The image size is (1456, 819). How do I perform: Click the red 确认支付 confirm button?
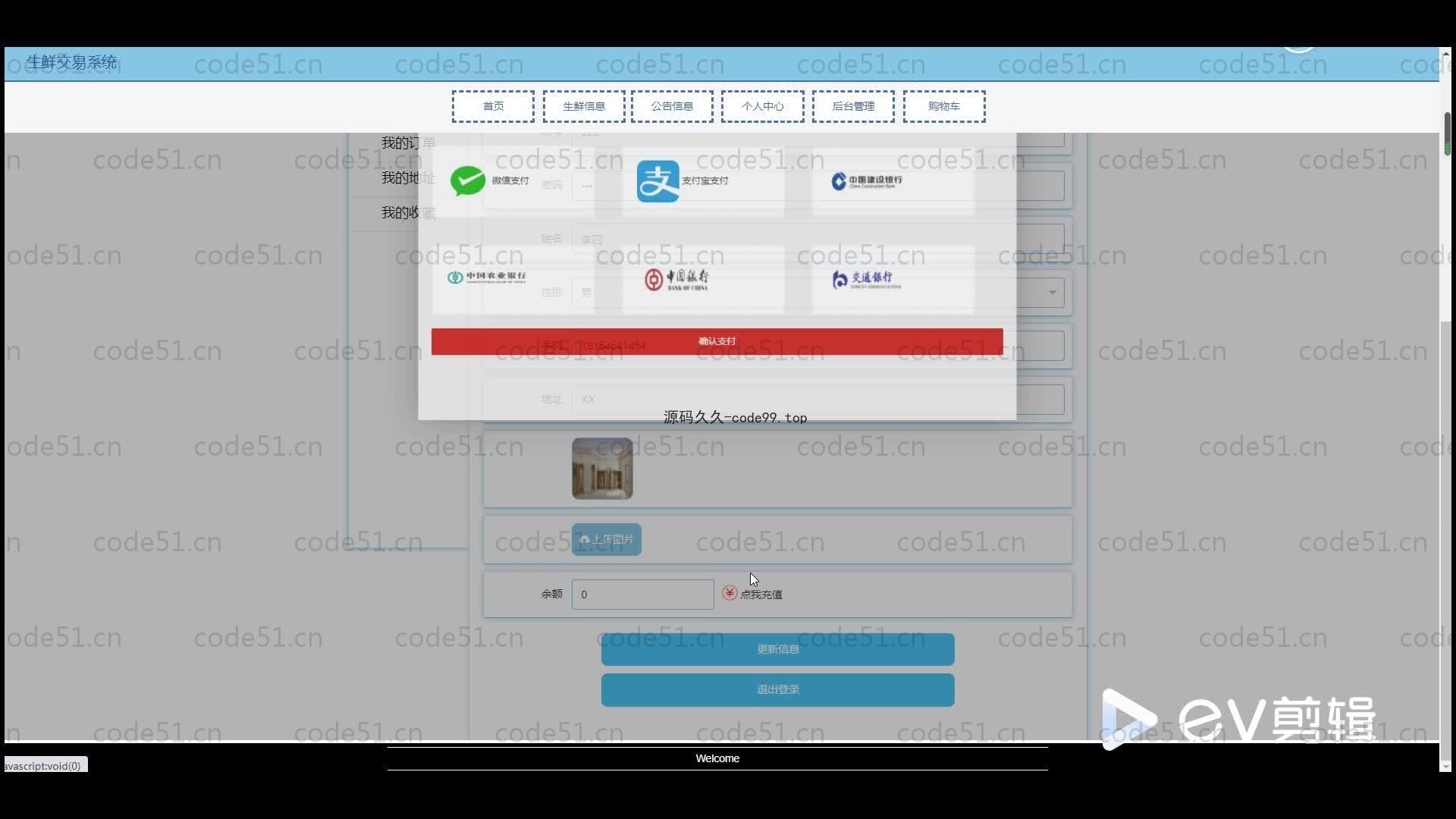717,341
